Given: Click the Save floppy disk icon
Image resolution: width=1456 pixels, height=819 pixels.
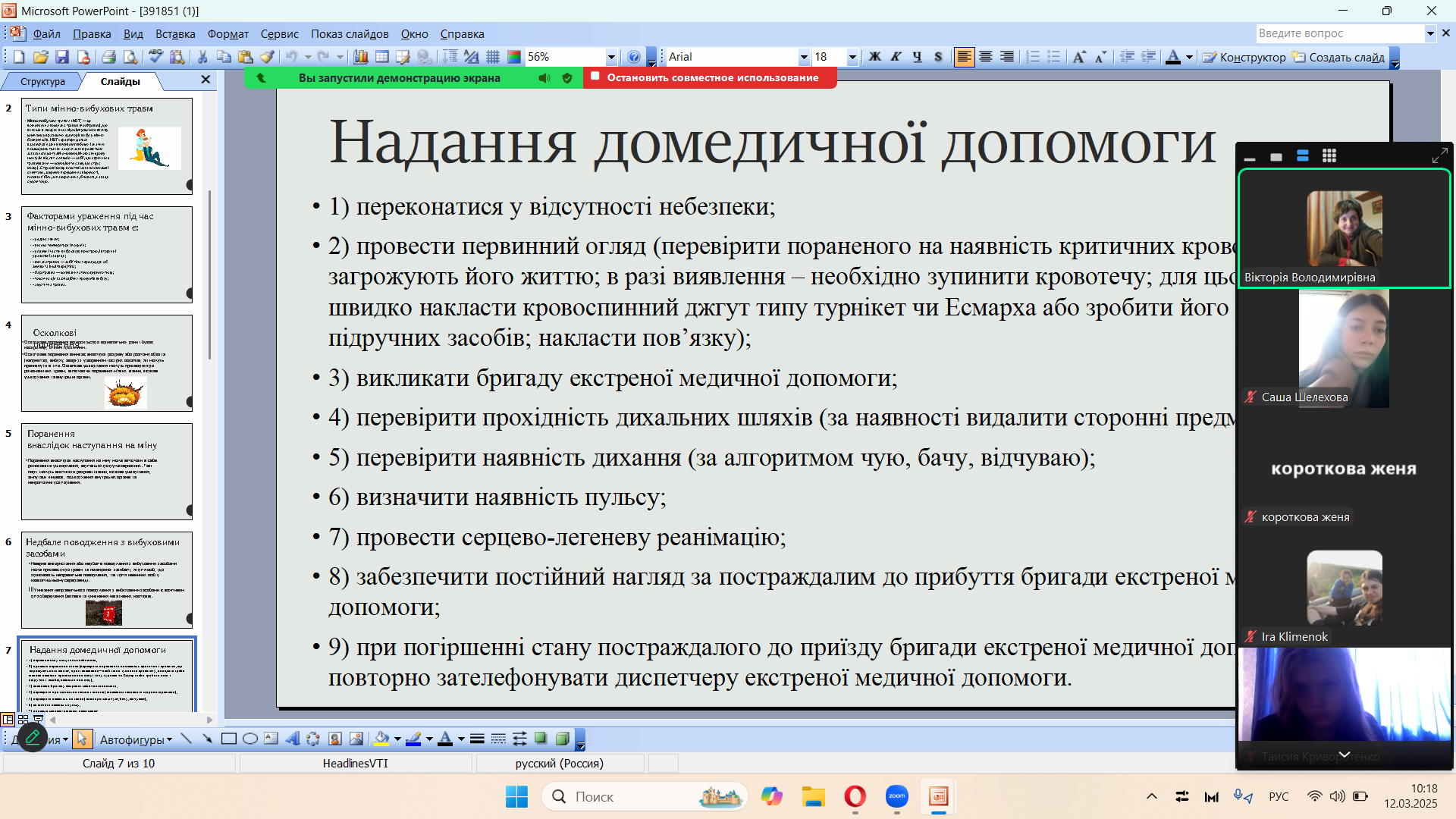Looking at the screenshot, I should tap(62, 57).
